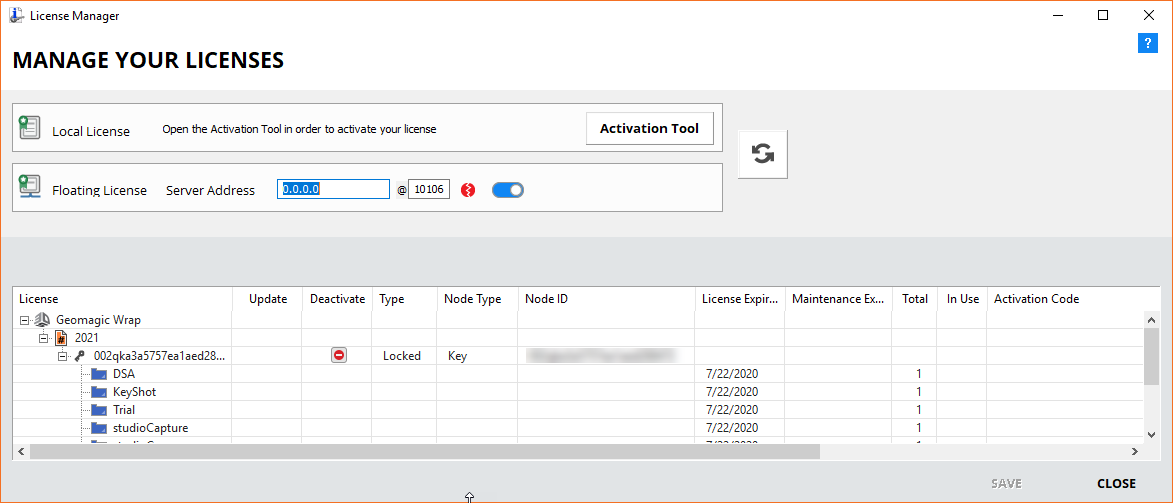
Task: Click the key icon beside 002qka3a5757ea1aed28
Action: (x=80, y=356)
